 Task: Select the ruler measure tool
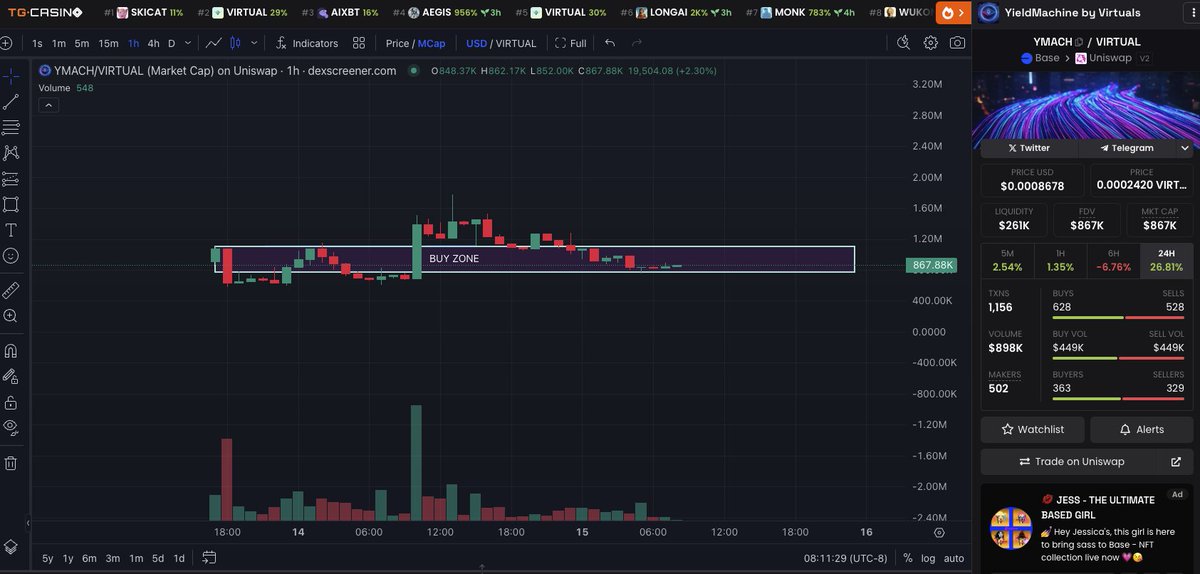click(11, 290)
